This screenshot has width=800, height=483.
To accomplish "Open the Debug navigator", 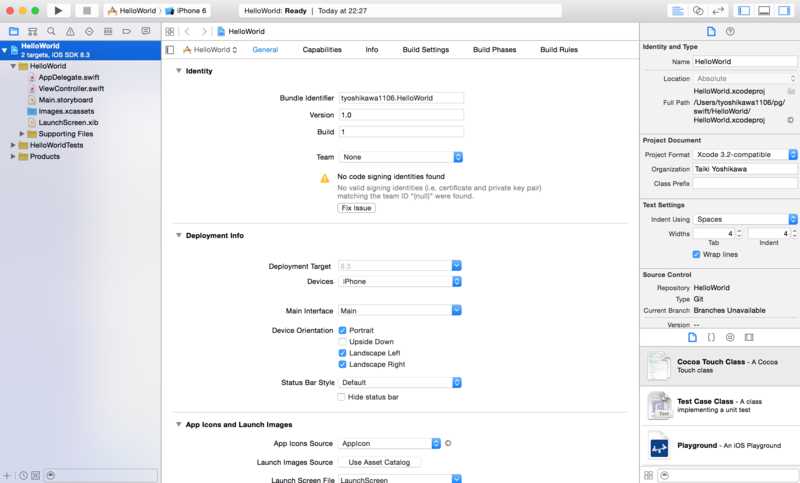I will tap(108, 32).
